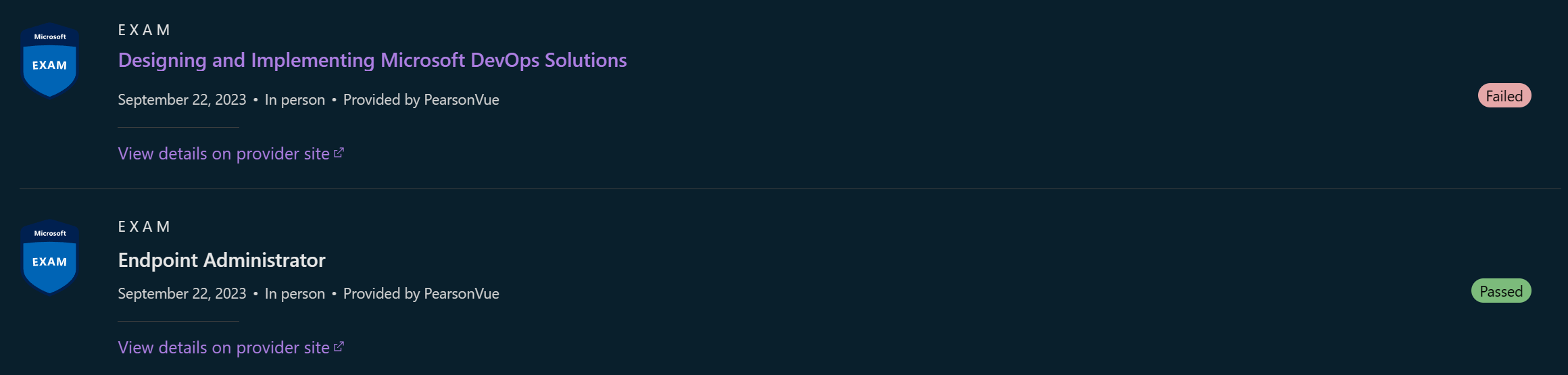Click the red Failed status badge
Screen dimensions: 1568x375
[1504, 96]
